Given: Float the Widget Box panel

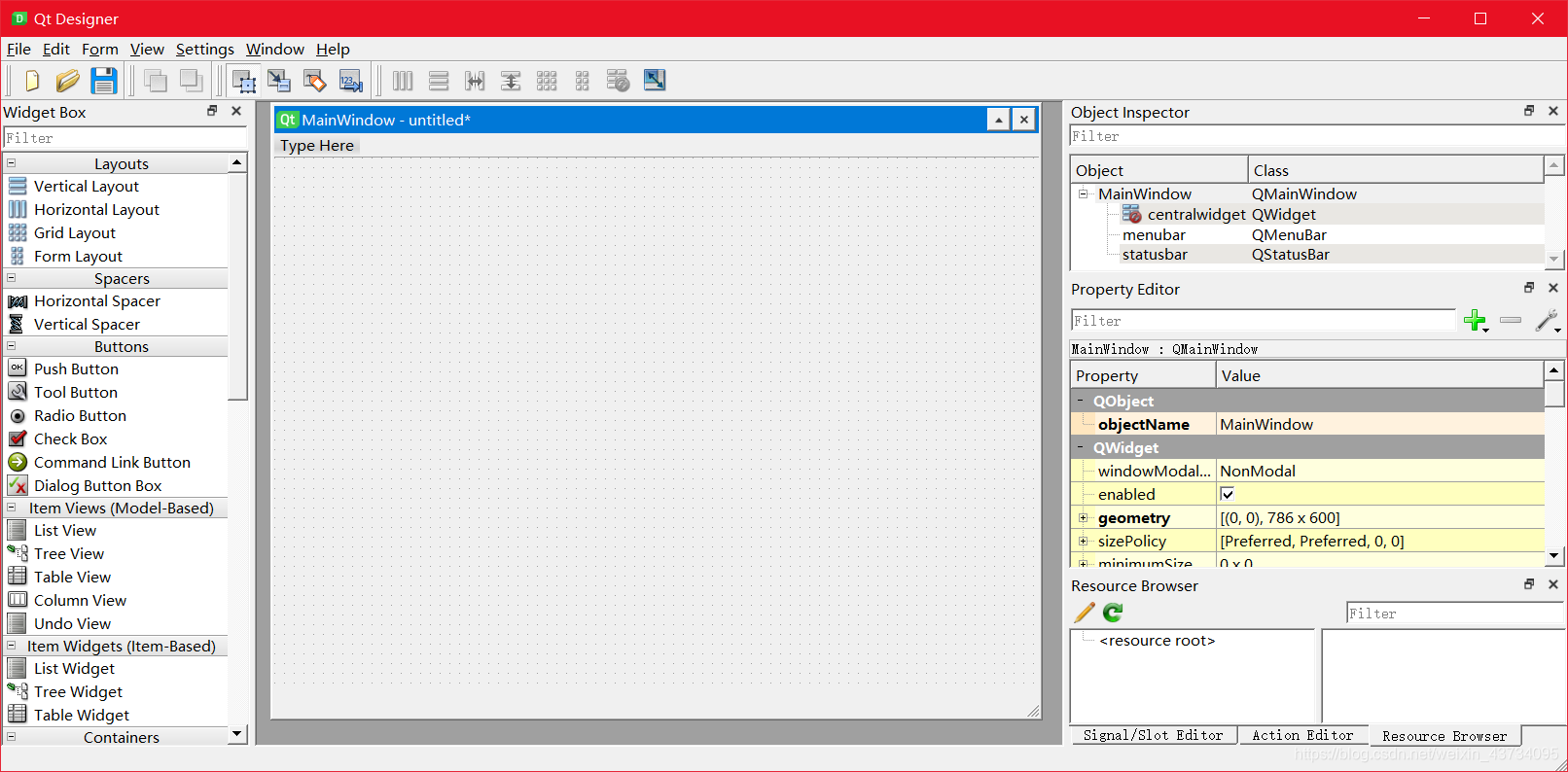Looking at the screenshot, I should pos(212,111).
